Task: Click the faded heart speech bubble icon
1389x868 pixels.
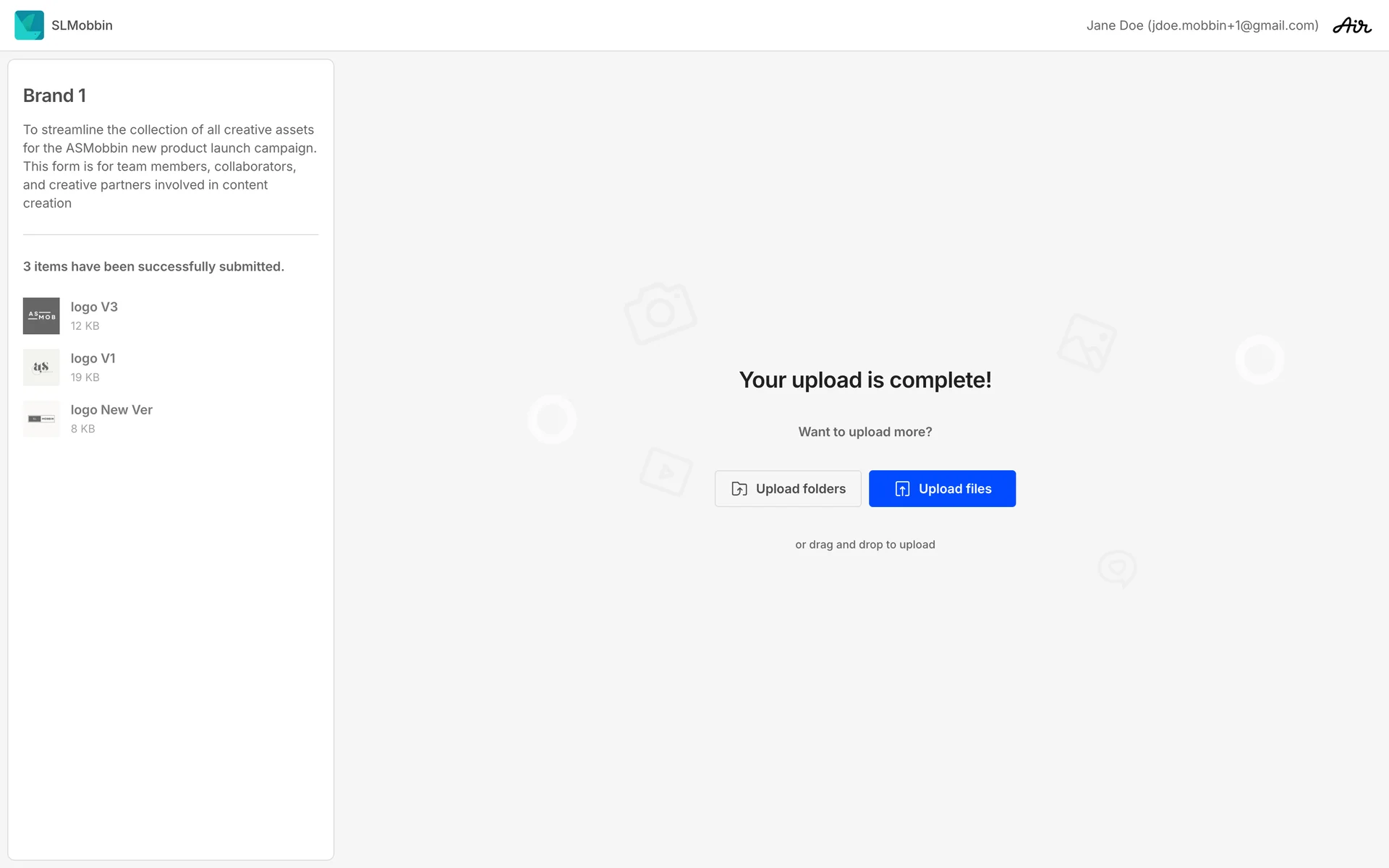Action: pos(1117,569)
